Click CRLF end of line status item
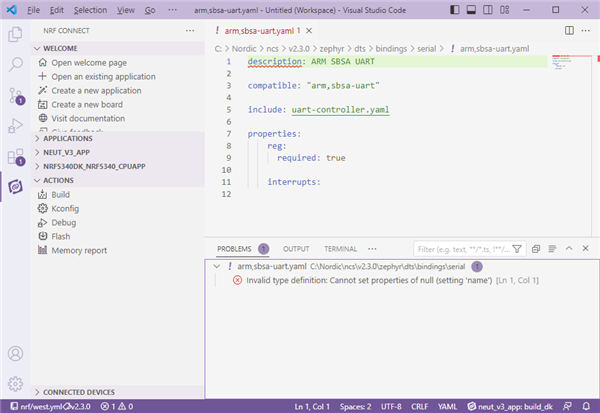This screenshot has height=413, width=600. (x=419, y=406)
